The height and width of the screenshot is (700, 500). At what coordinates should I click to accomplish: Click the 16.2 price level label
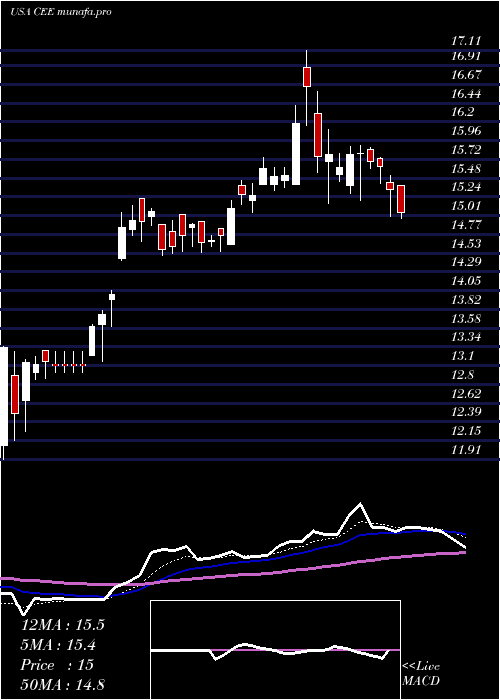463,112
